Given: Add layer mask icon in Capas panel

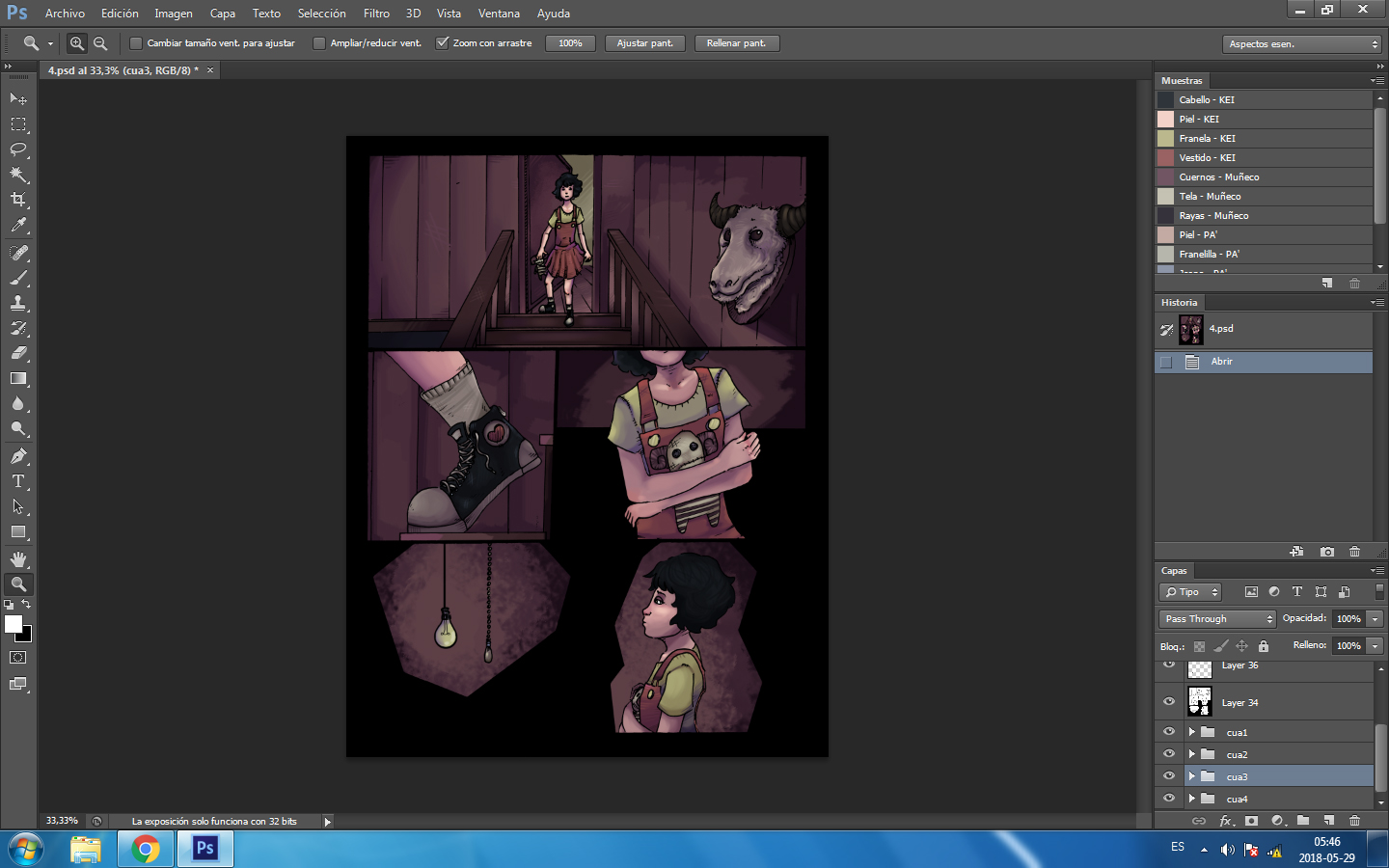Looking at the screenshot, I should 1251,821.
